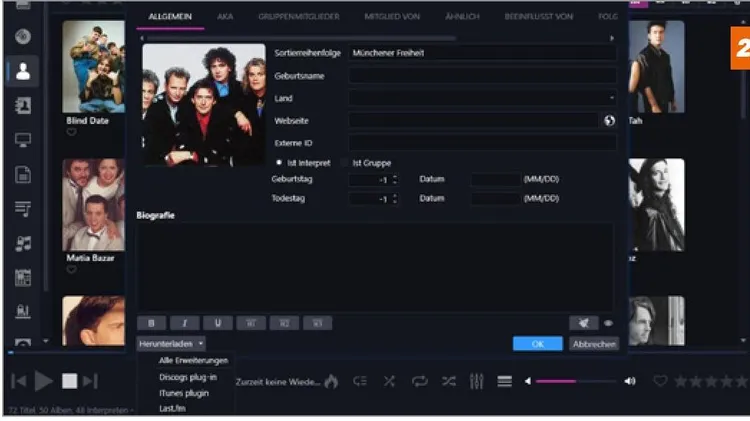Open the Land combo box
Viewport: 750px width, 421px height.
click(482, 98)
